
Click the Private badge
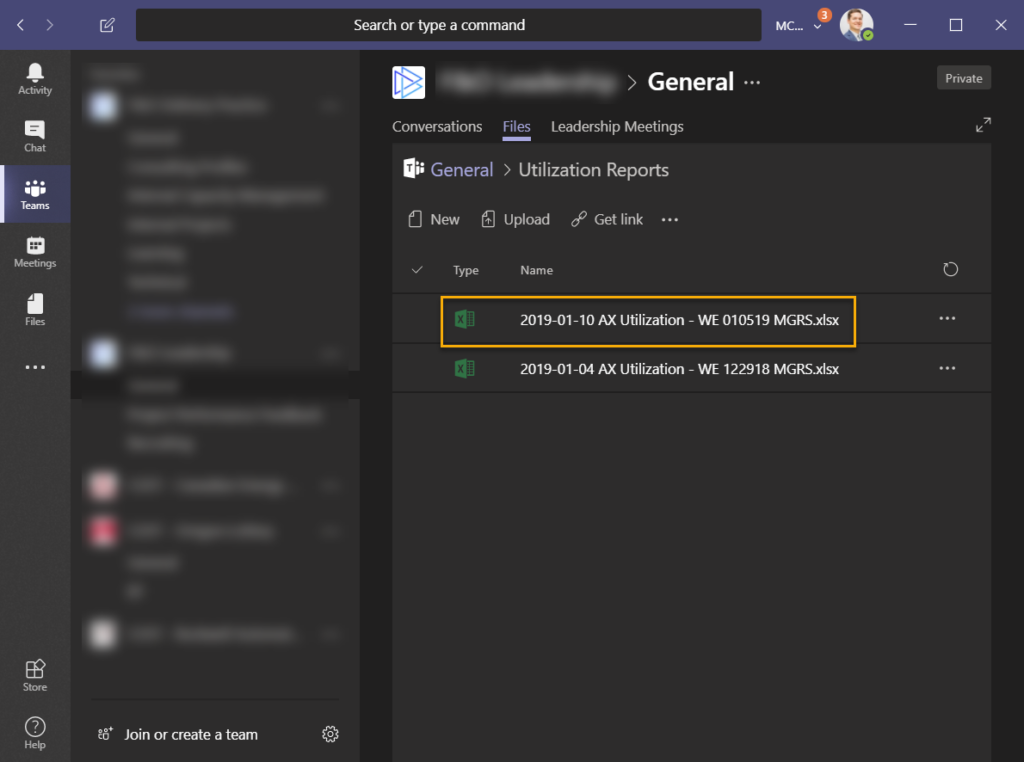[963, 78]
